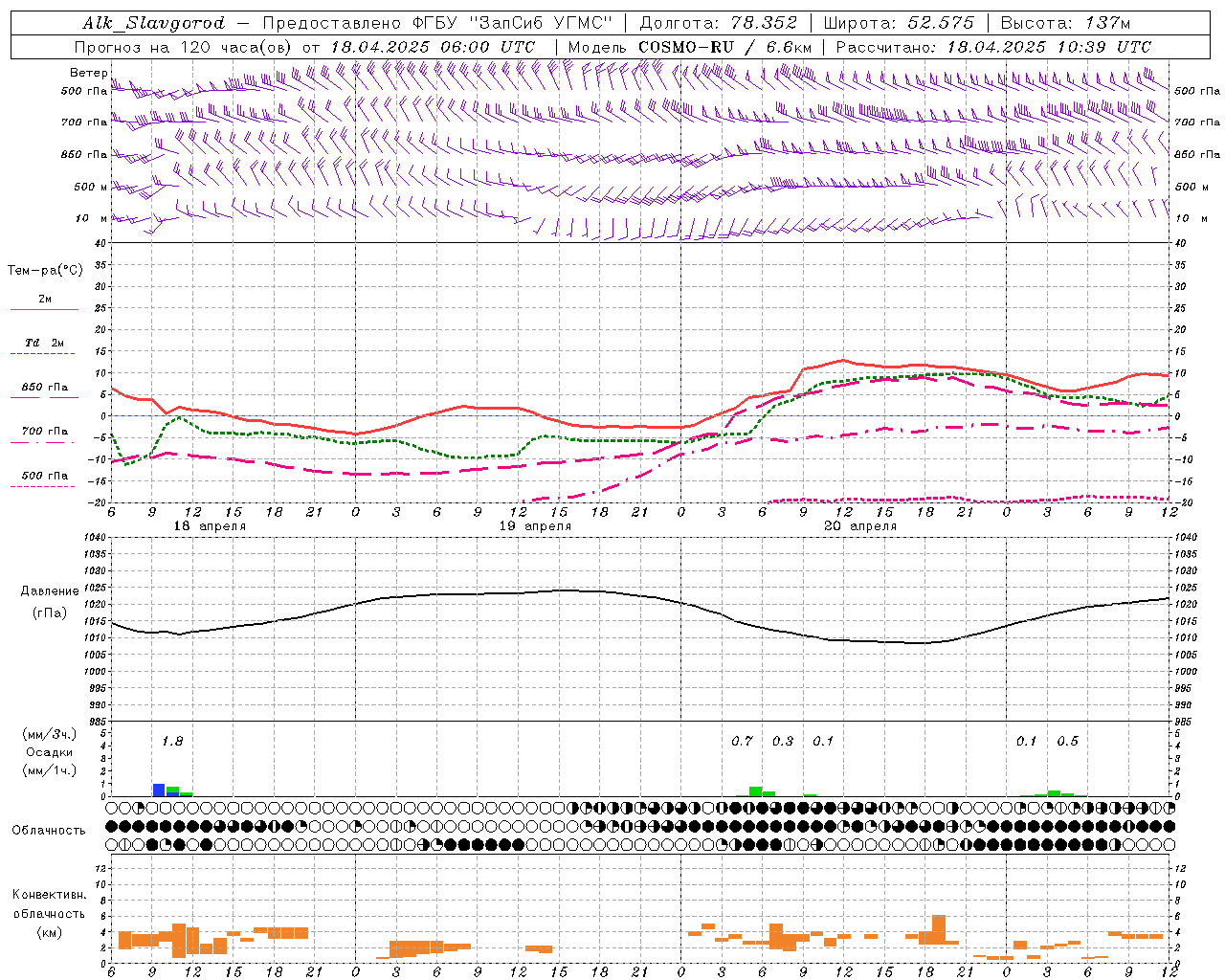
Task: Click the Td 2м dew point legend entry
Action: tap(45, 343)
